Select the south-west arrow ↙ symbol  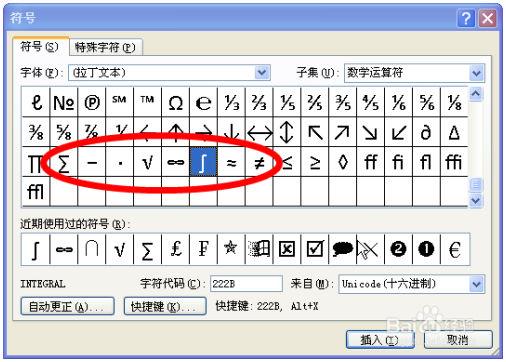(x=399, y=132)
